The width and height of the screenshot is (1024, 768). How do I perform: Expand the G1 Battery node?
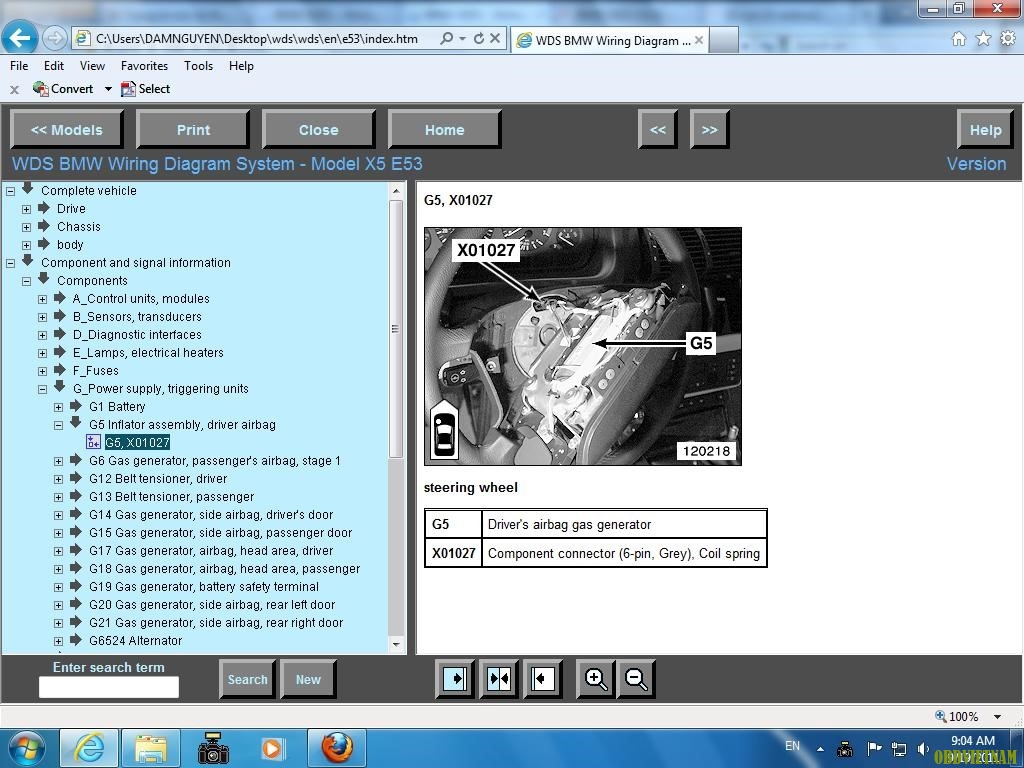58,408
